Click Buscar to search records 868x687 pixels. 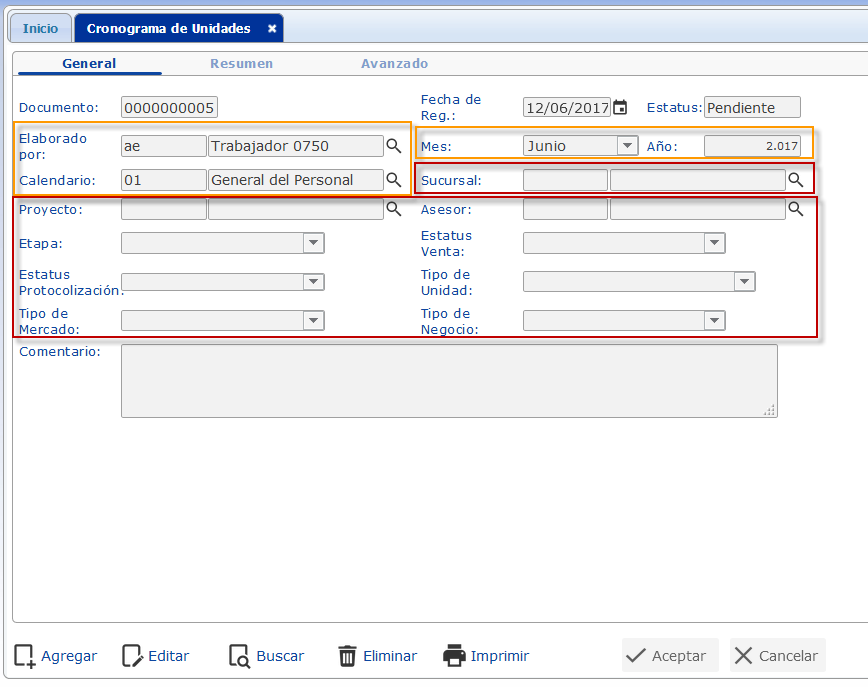pos(267,656)
